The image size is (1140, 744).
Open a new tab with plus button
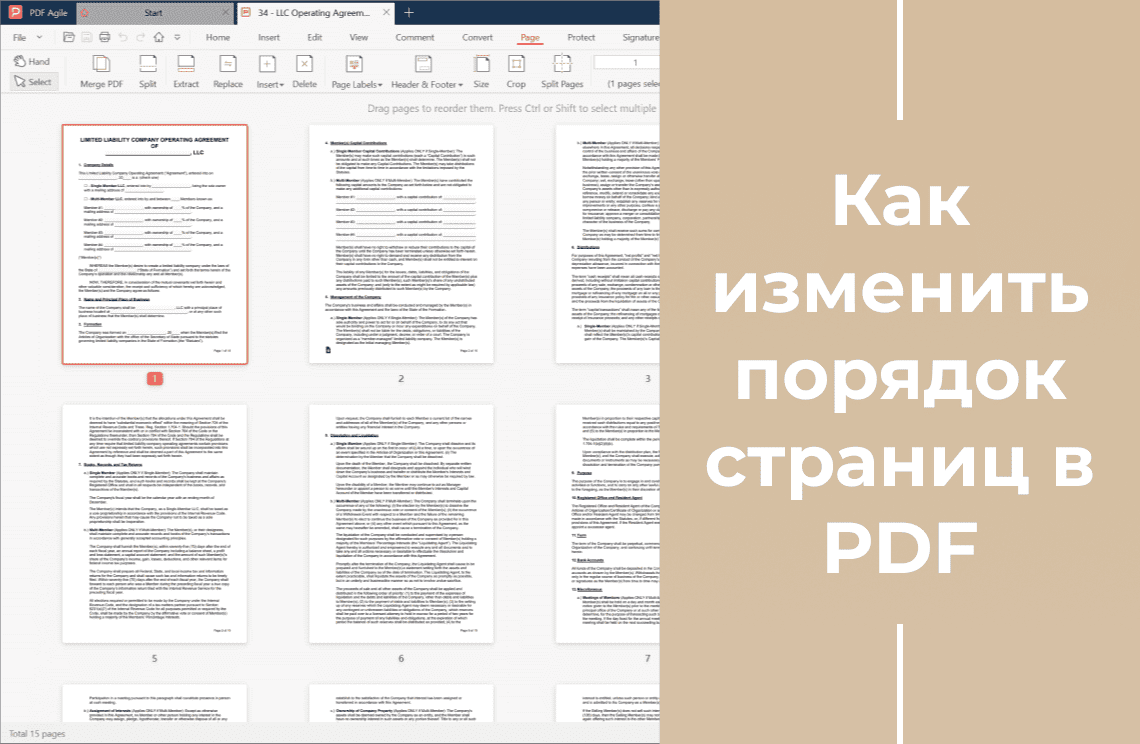click(x=408, y=13)
